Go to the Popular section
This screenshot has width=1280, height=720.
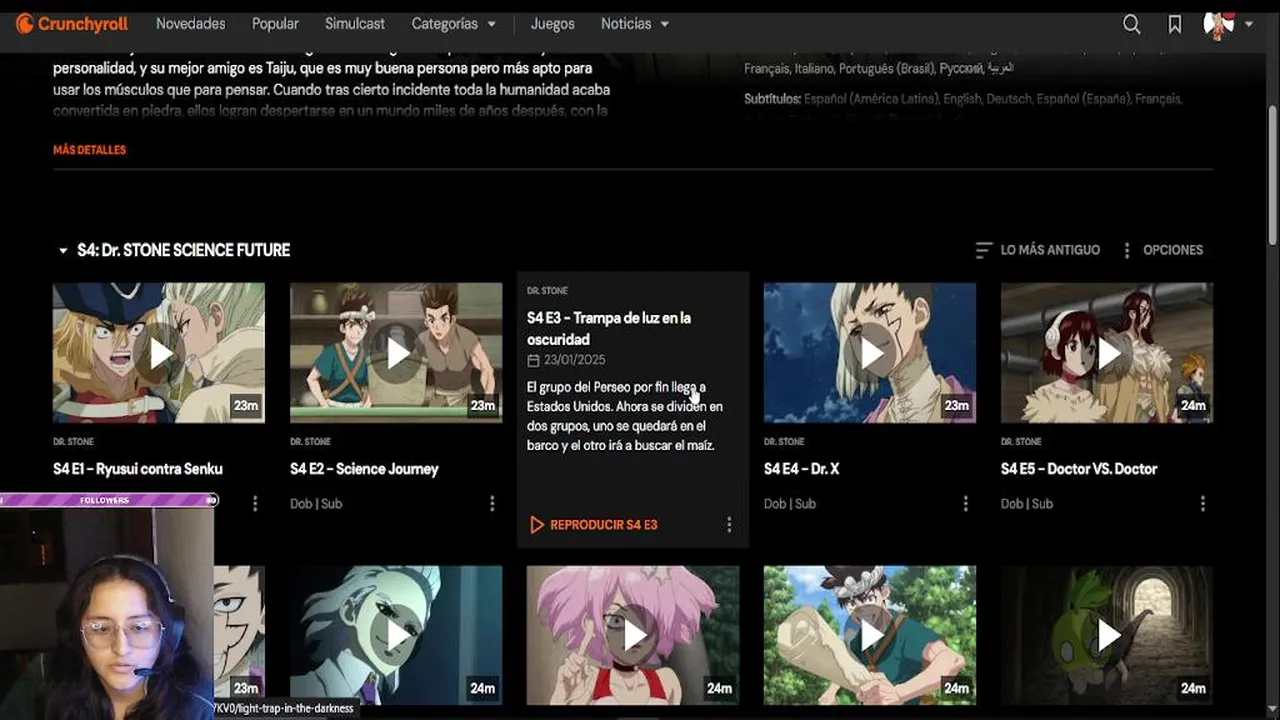pyautogui.click(x=275, y=23)
